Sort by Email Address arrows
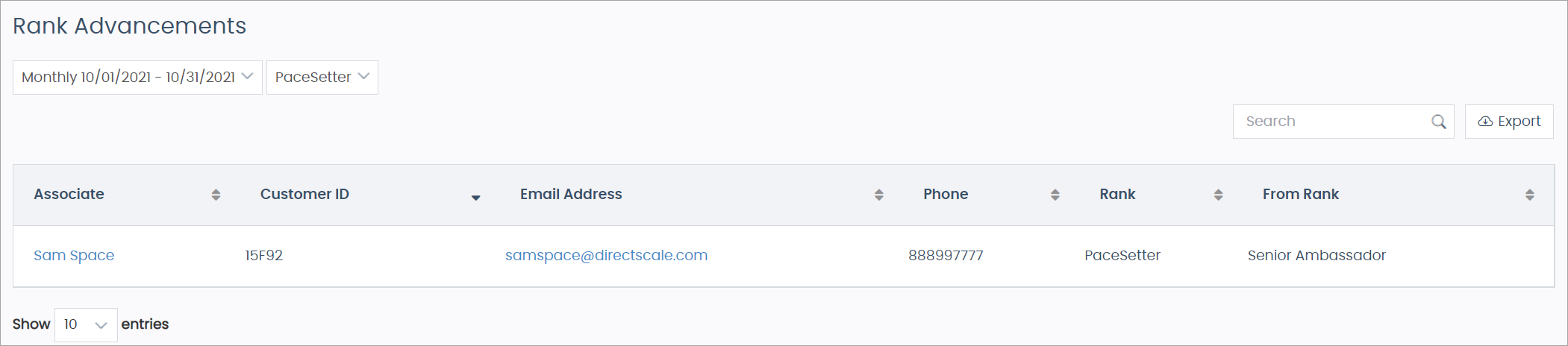Screen dimensions: 1568x346 pos(878,195)
